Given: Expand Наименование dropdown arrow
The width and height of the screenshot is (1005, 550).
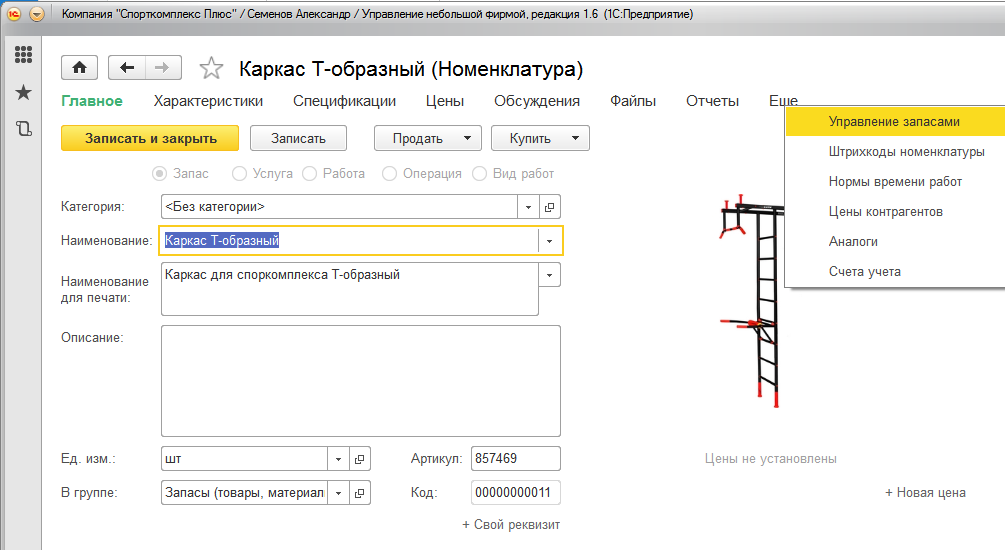Looking at the screenshot, I should [549, 241].
